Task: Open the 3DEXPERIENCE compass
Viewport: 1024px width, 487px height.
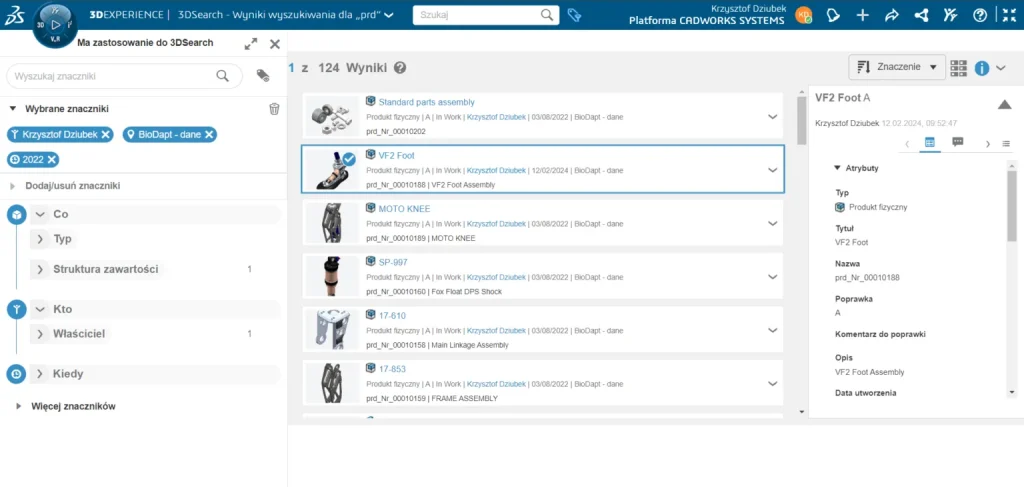Action: (x=55, y=24)
